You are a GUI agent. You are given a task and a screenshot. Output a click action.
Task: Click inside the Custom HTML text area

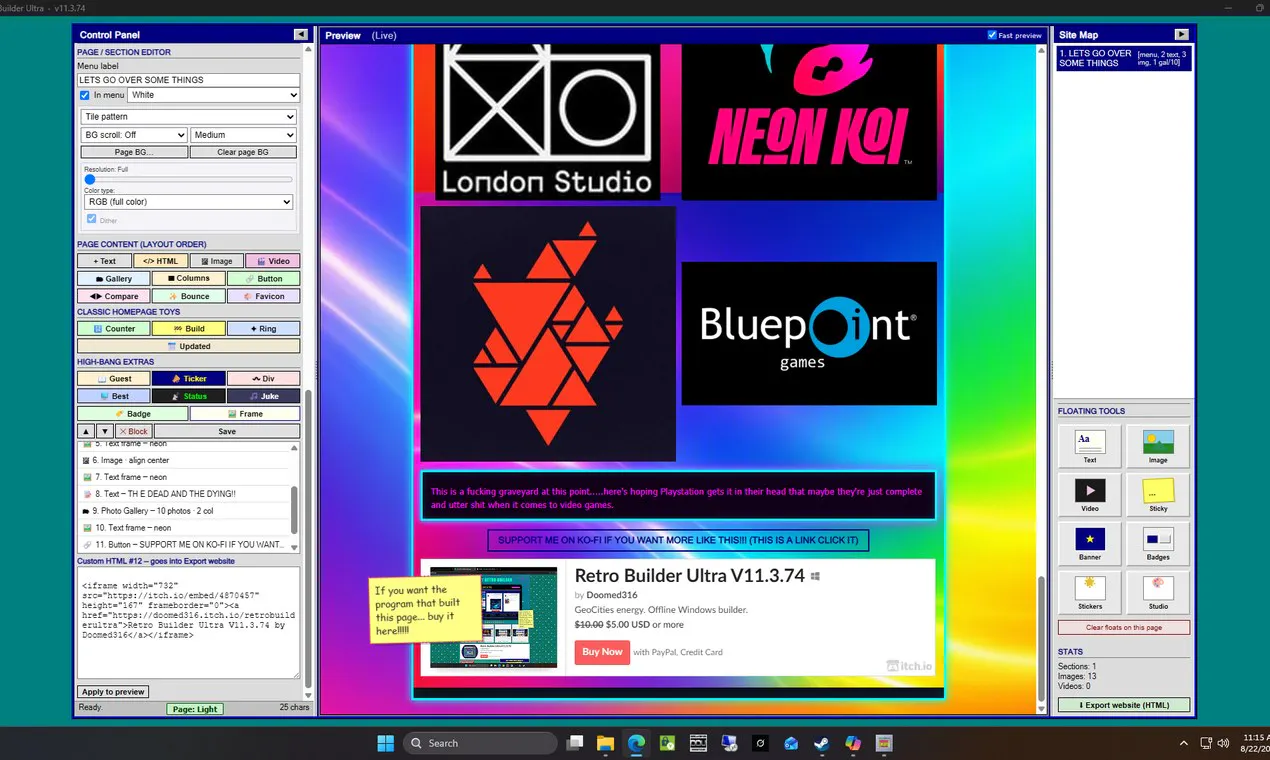[x=189, y=623]
